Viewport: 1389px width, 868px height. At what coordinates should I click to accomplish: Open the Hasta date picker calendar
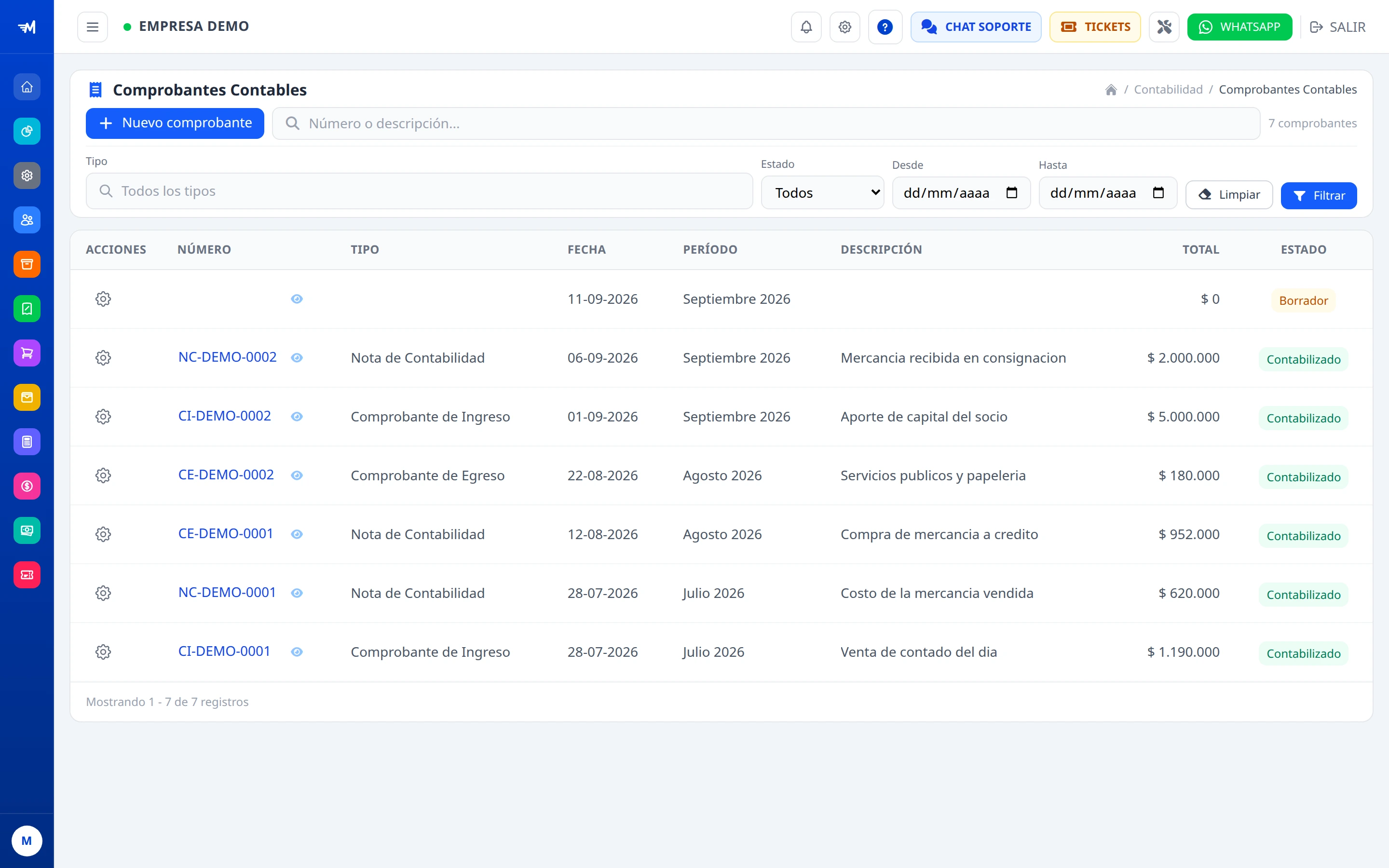[1158, 193]
